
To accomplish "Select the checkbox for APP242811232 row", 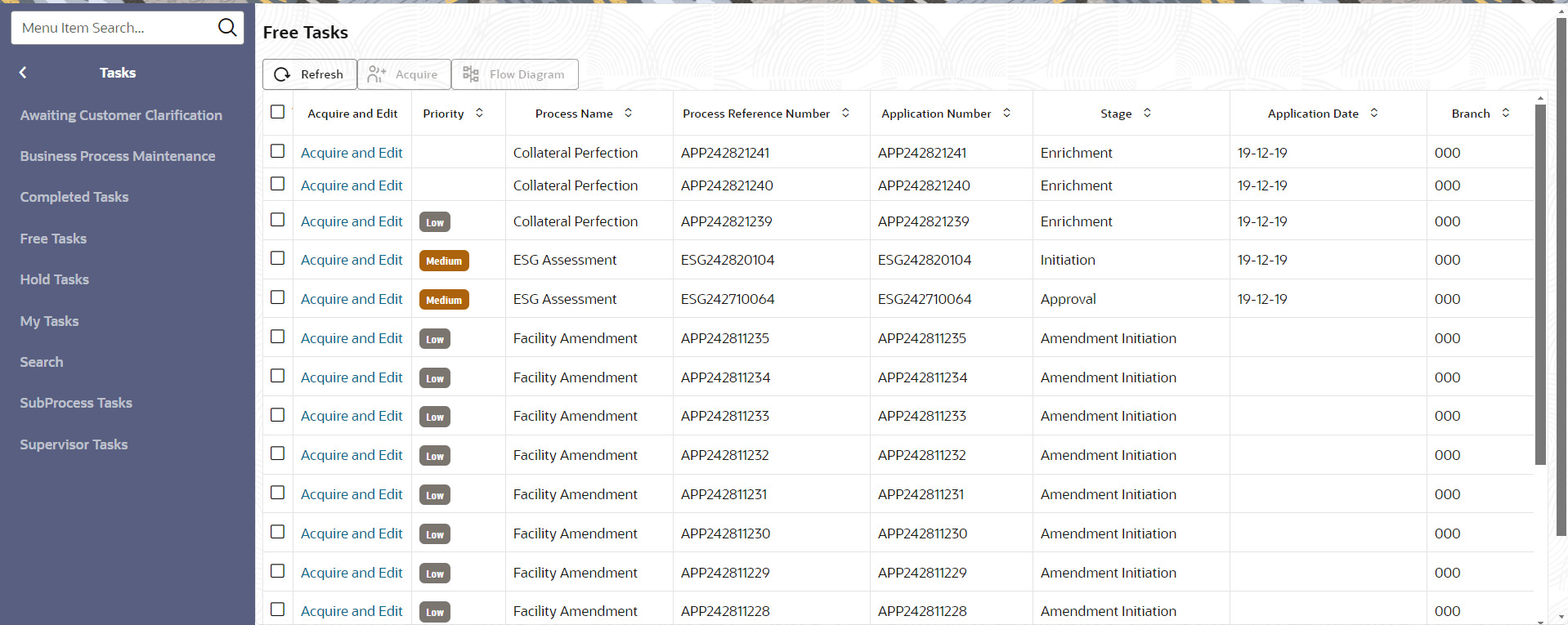I will point(278,453).
